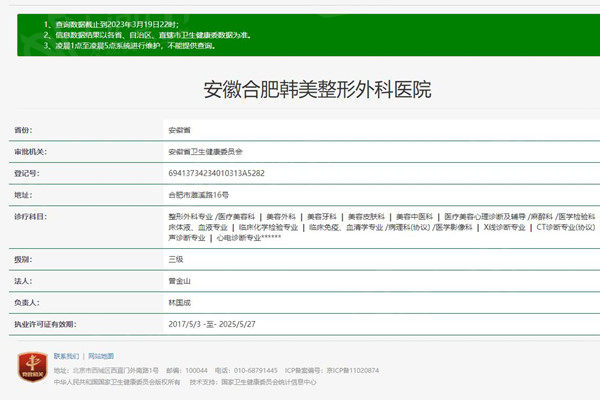
Task: Click the second notice line about 卫生健康委数据
Action: pyautogui.click(x=147, y=35)
